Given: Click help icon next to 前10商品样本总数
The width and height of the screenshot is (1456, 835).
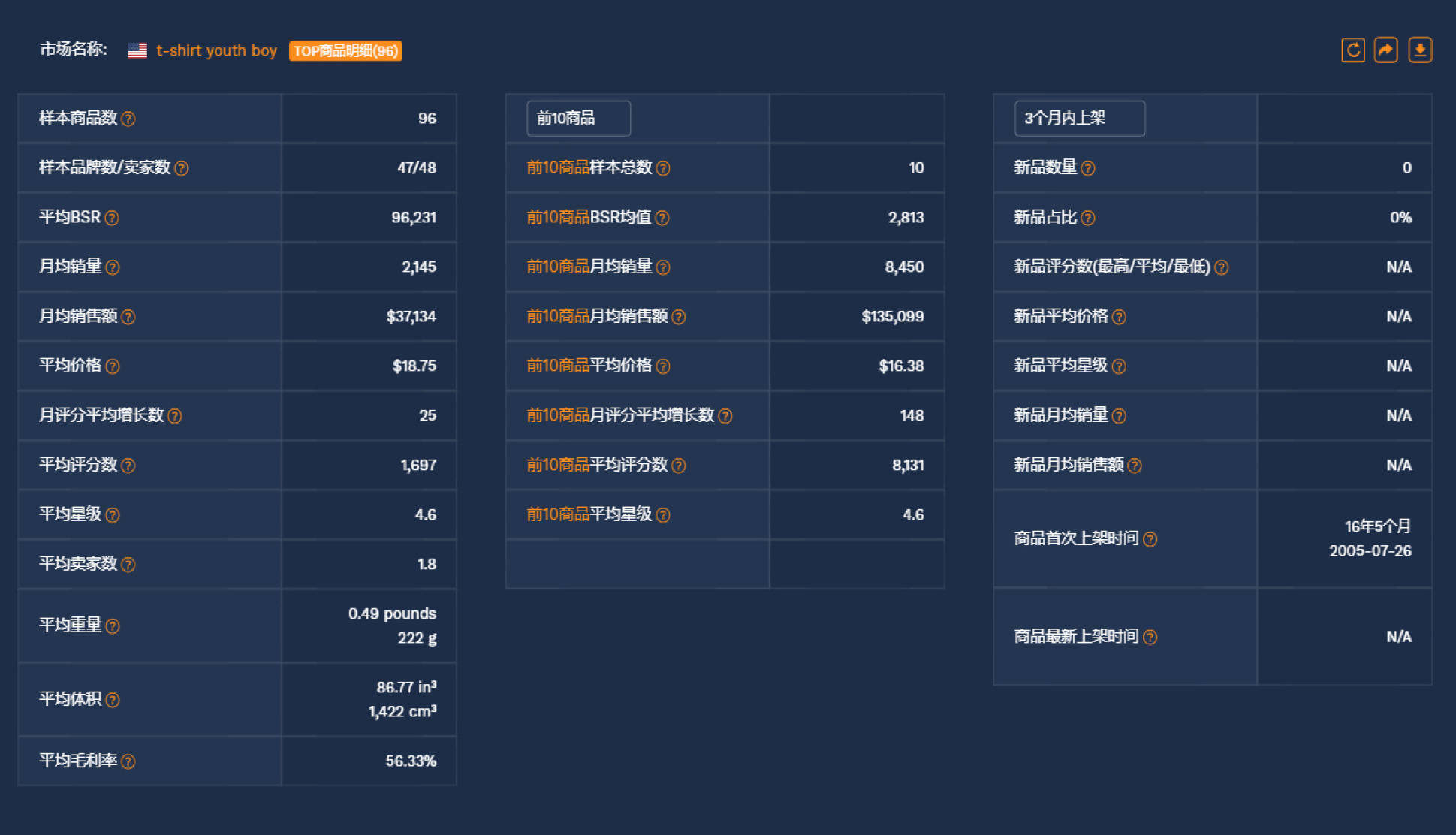Looking at the screenshot, I should 663,168.
